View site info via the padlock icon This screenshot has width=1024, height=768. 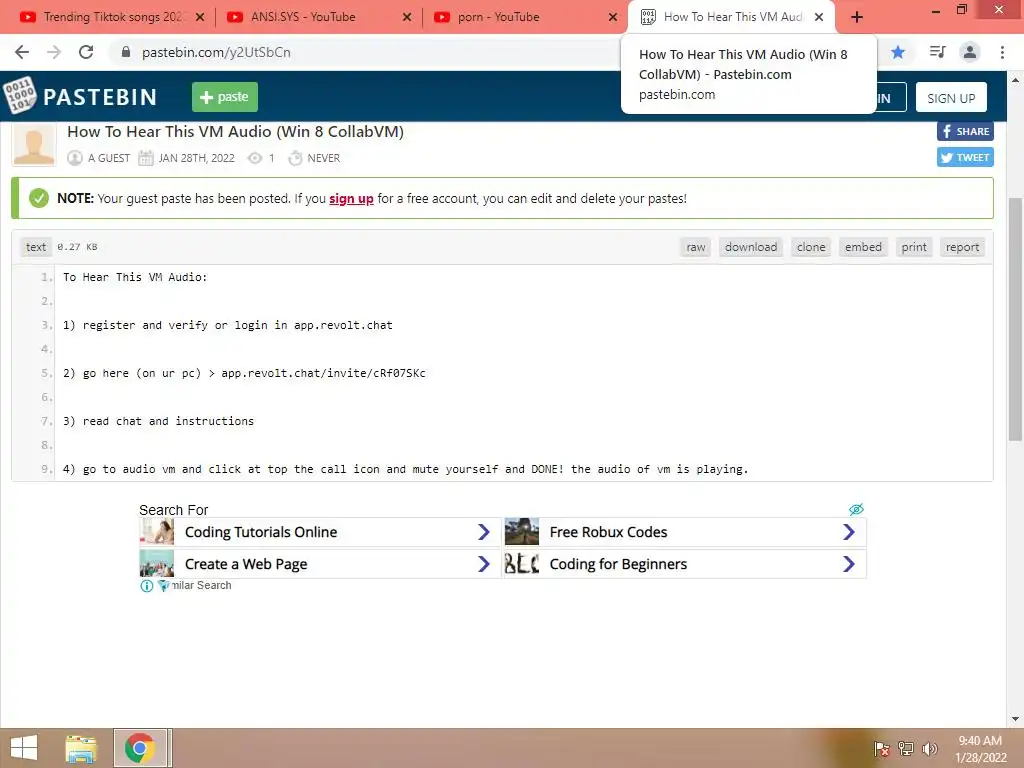click(126, 52)
